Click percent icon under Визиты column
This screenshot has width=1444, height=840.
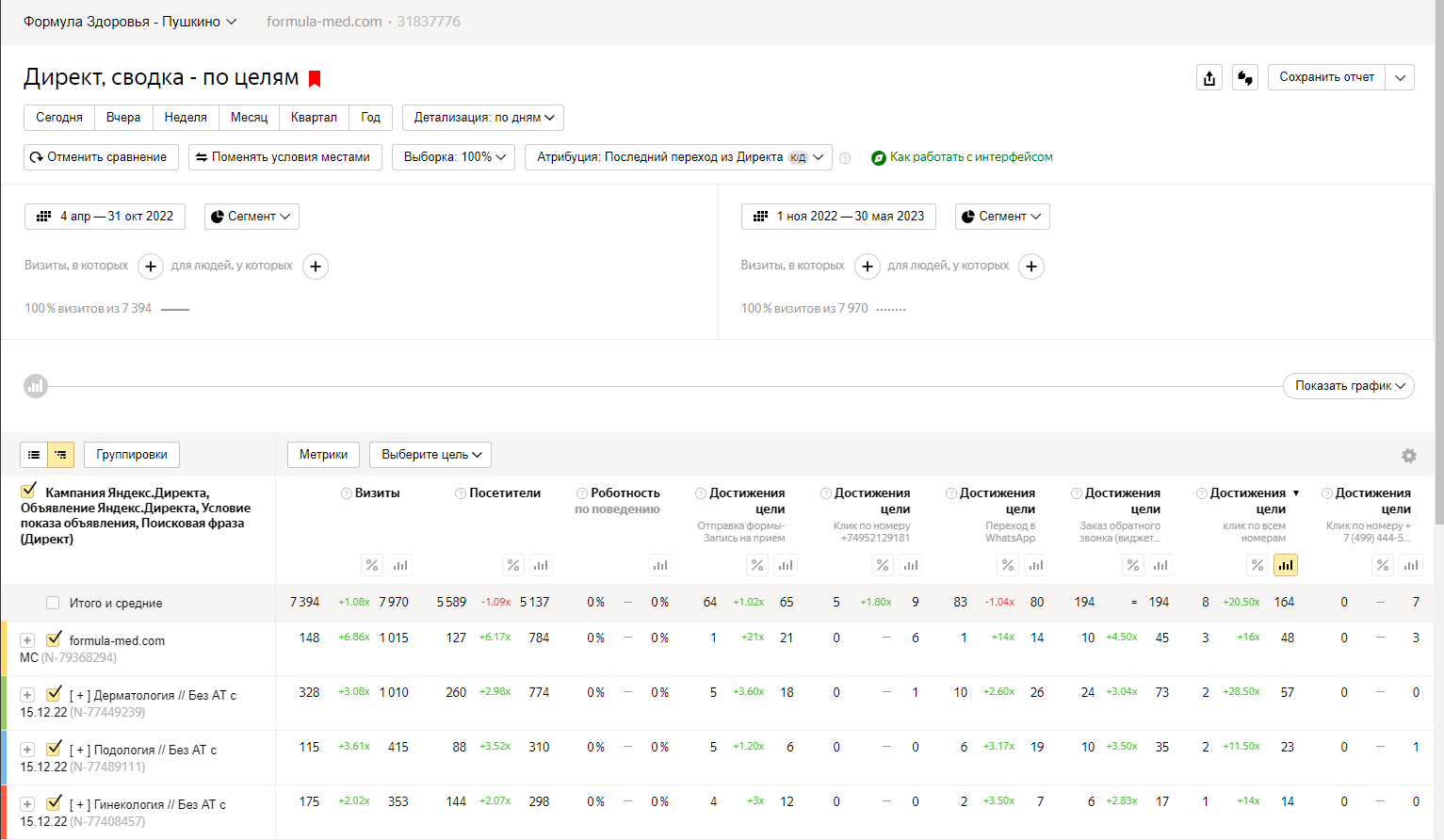pos(372,565)
